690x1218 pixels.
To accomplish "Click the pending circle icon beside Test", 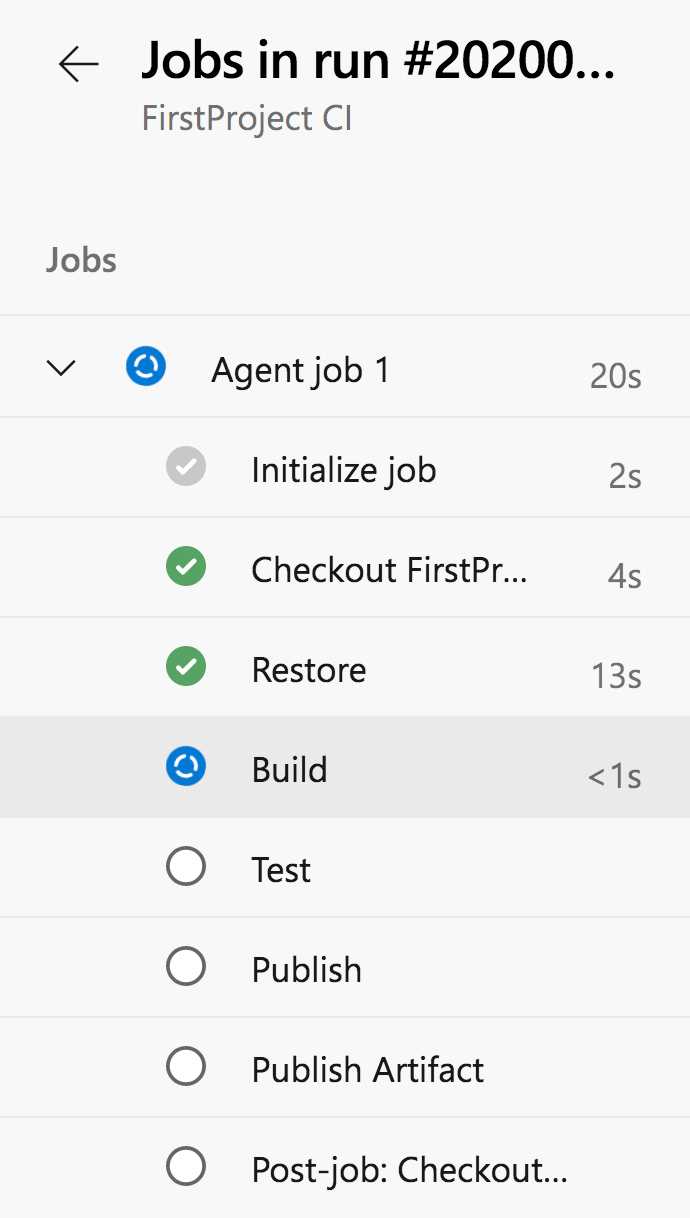I will click(x=185, y=866).
